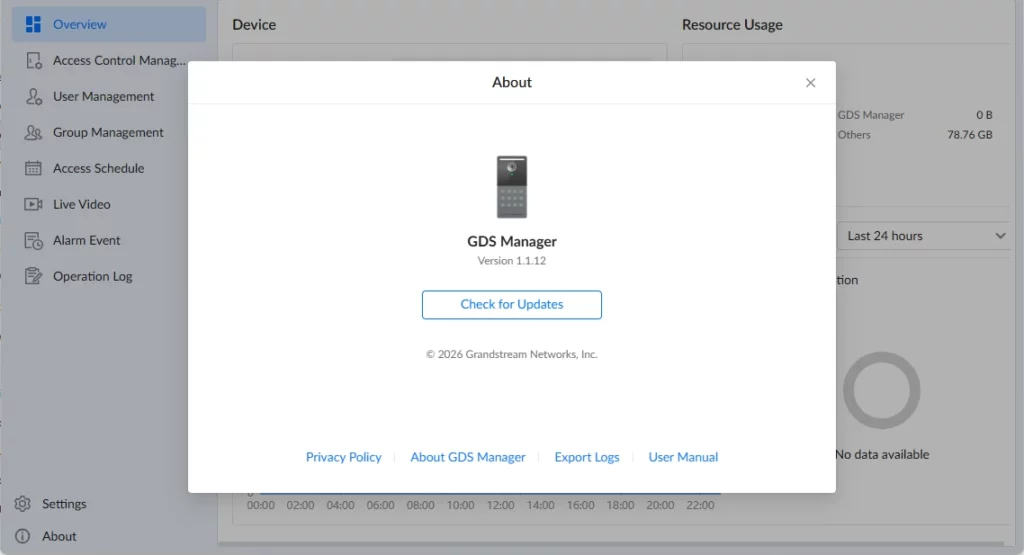
Task: Click the 18:00 time axis label
Action: pyautogui.click(x=620, y=505)
